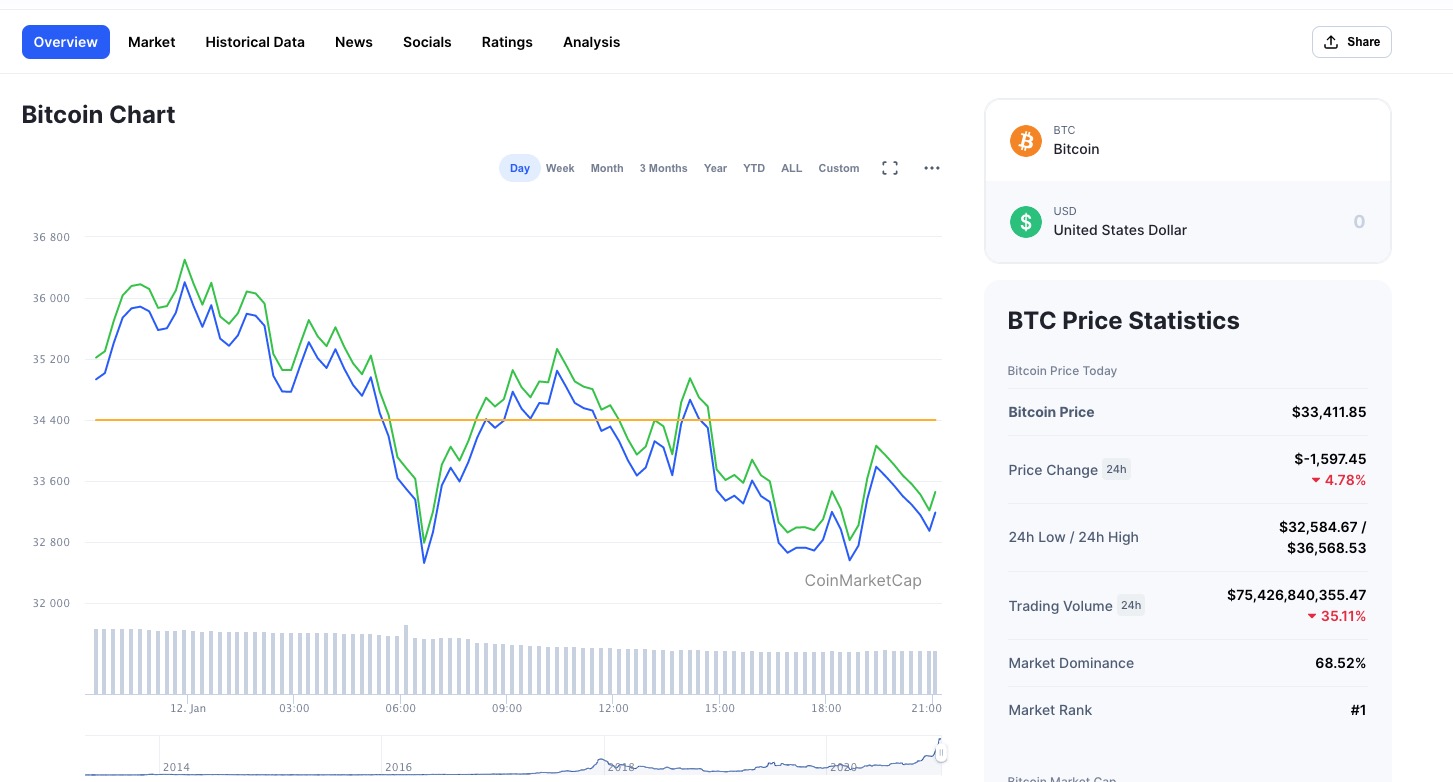The height and width of the screenshot is (782, 1453).
Task: Click the 35.11% volume decrease indicator
Action: tap(1336, 616)
